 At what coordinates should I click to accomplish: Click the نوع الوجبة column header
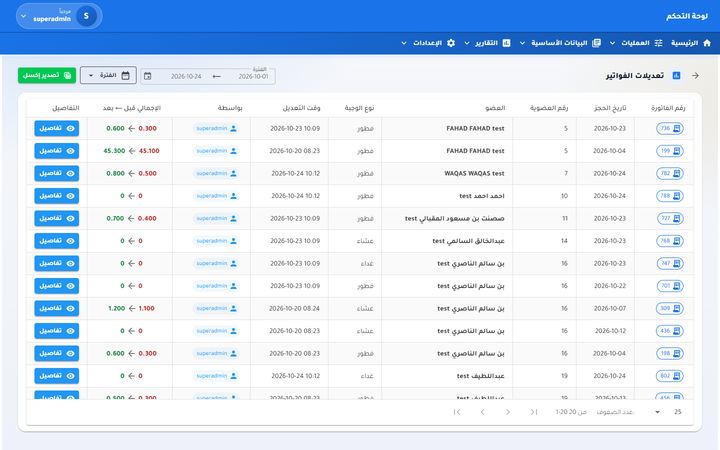pos(359,108)
